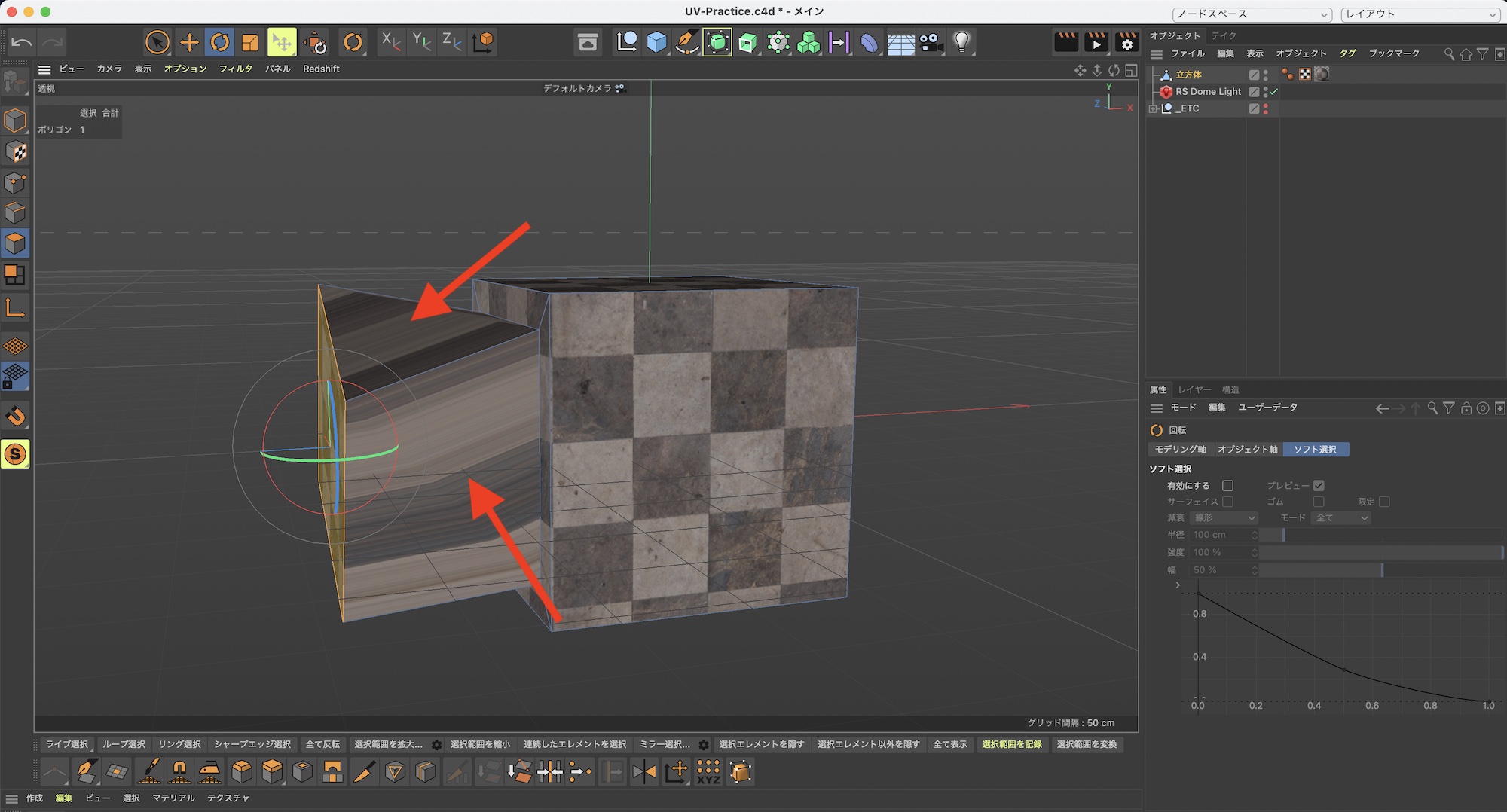Select the Move tool in the top toolbar

189,43
